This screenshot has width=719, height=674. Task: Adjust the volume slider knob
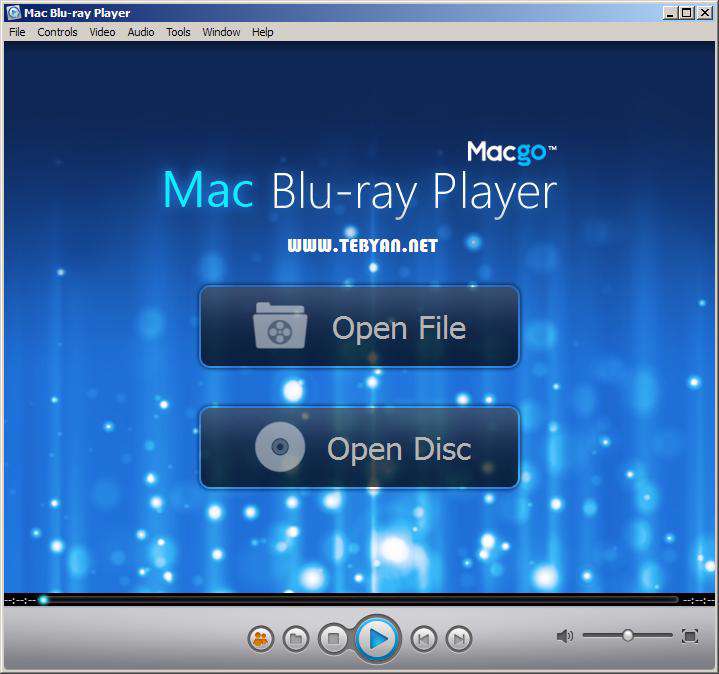tap(628, 635)
